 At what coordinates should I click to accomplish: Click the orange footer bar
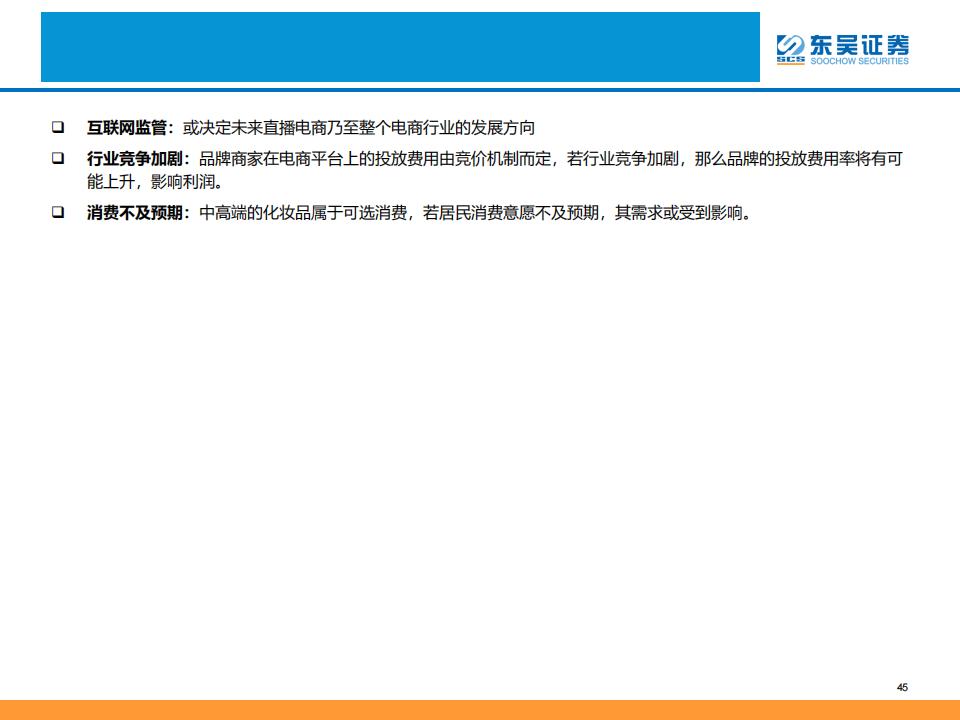click(x=480, y=709)
